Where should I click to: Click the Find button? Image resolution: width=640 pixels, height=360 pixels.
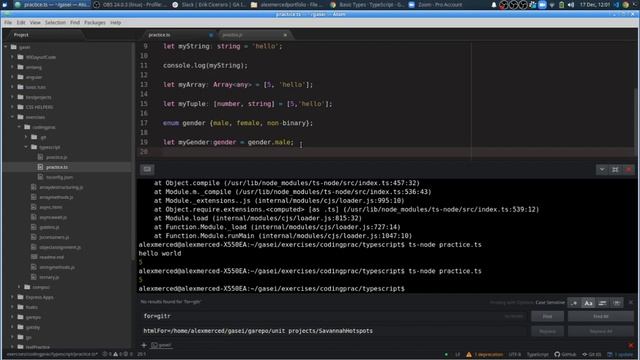[x=547, y=316]
